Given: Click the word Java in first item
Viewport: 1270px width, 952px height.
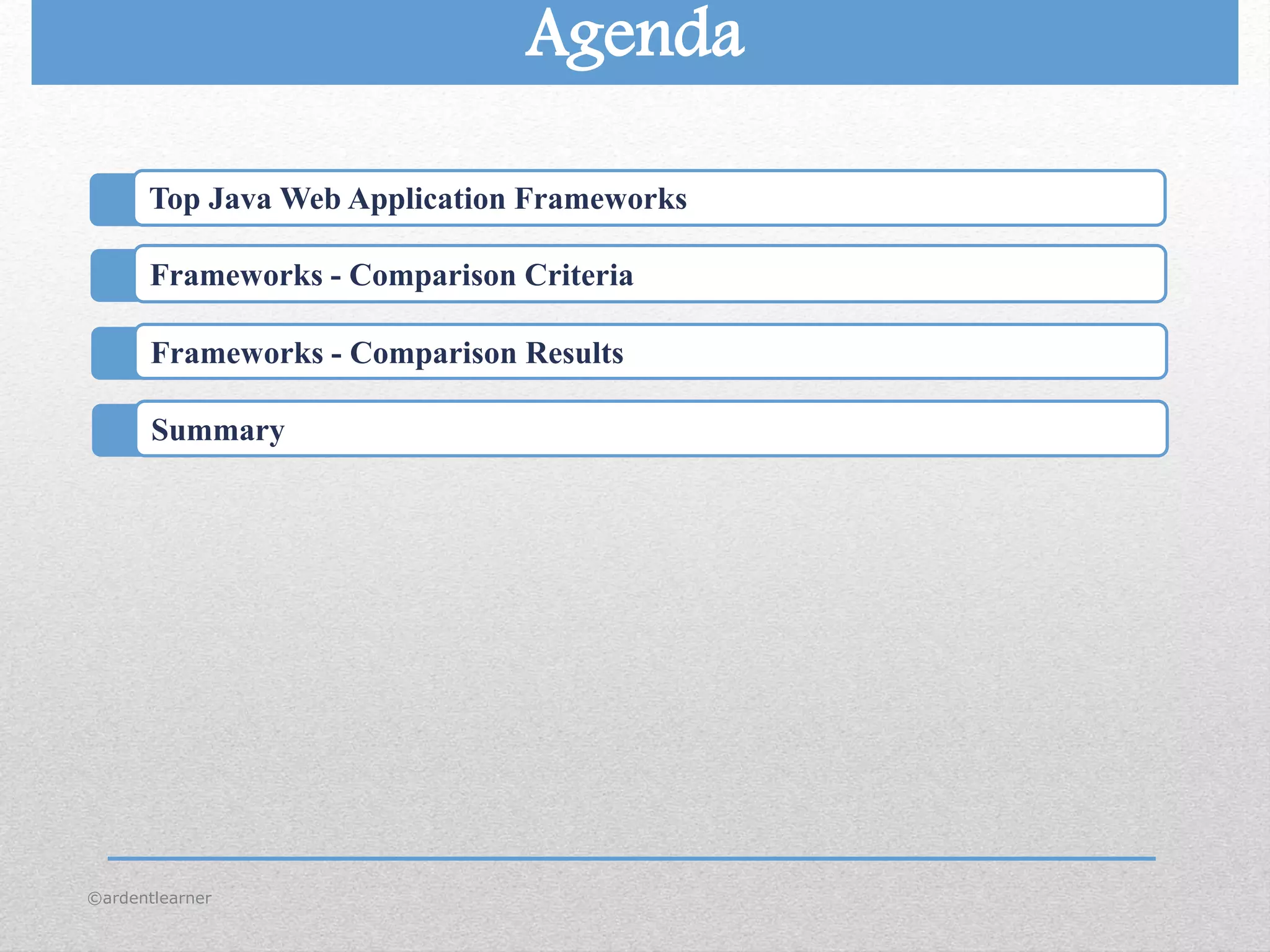Looking at the screenshot, I should (x=239, y=199).
